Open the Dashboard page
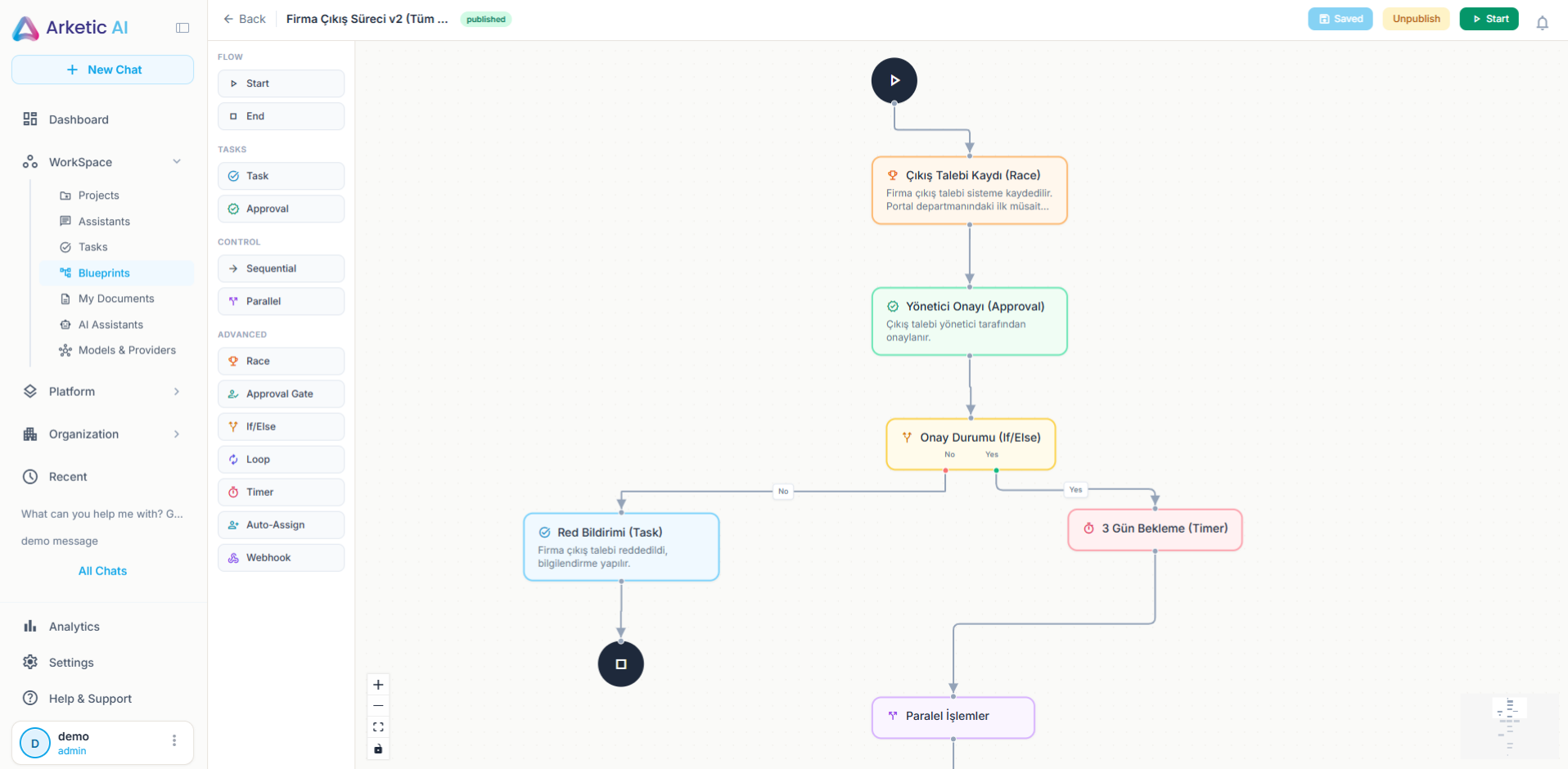The height and width of the screenshot is (769, 1568). [x=102, y=119]
